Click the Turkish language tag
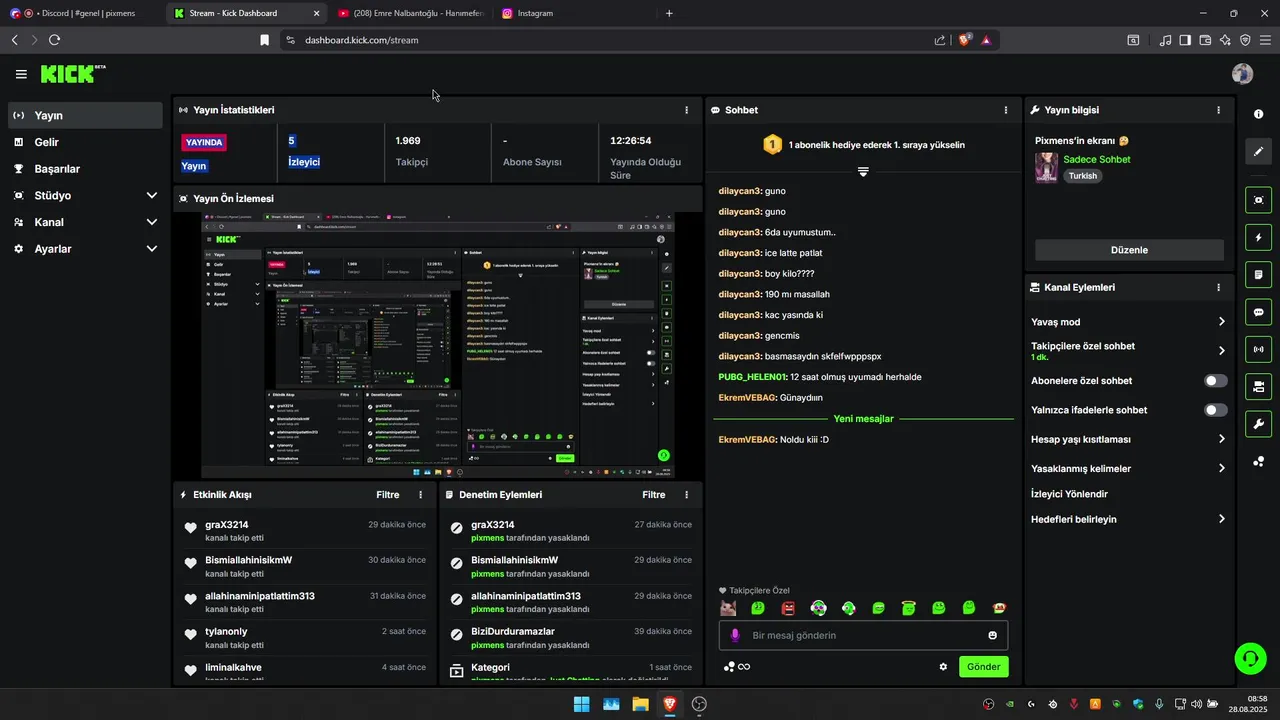The image size is (1280, 720). [x=1082, y=176]
